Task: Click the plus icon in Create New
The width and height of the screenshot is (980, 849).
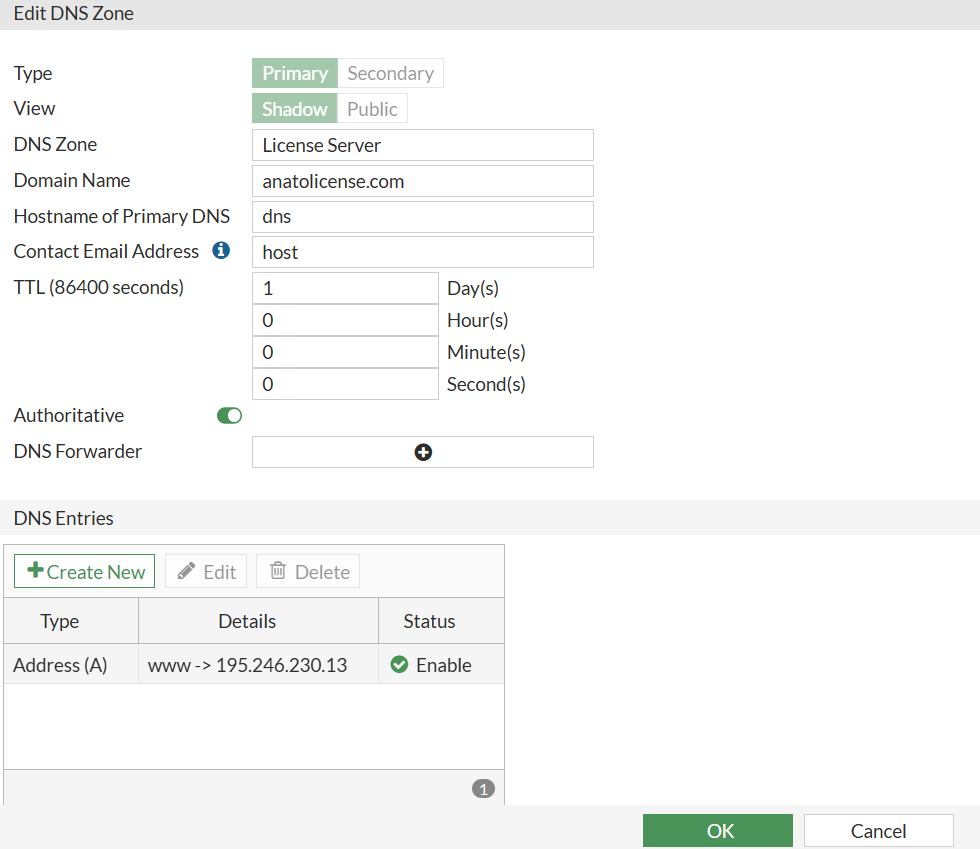Action: [x=34, y=570]
